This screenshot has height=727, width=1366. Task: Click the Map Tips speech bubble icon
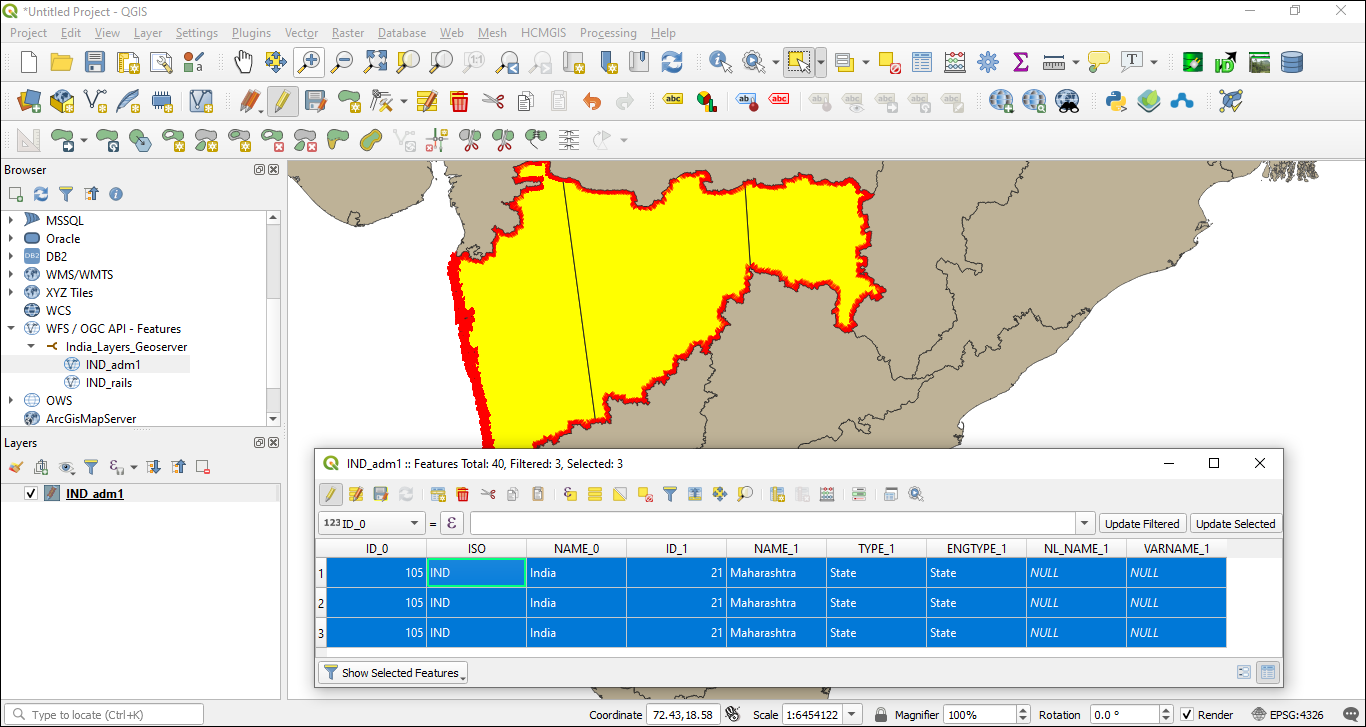coord(1099,62)
